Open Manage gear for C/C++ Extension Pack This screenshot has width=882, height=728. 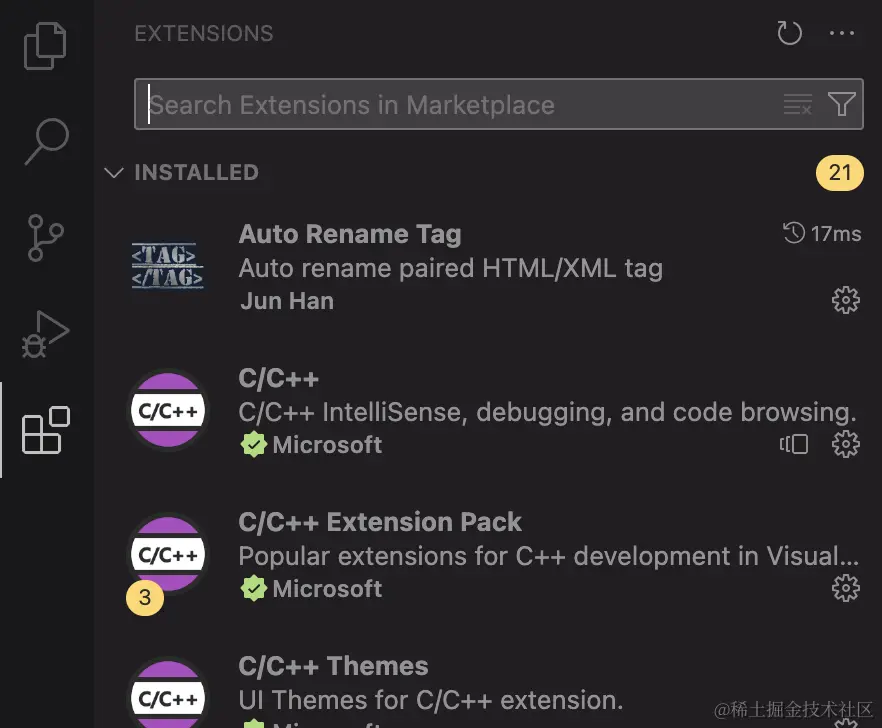(846, 588)
